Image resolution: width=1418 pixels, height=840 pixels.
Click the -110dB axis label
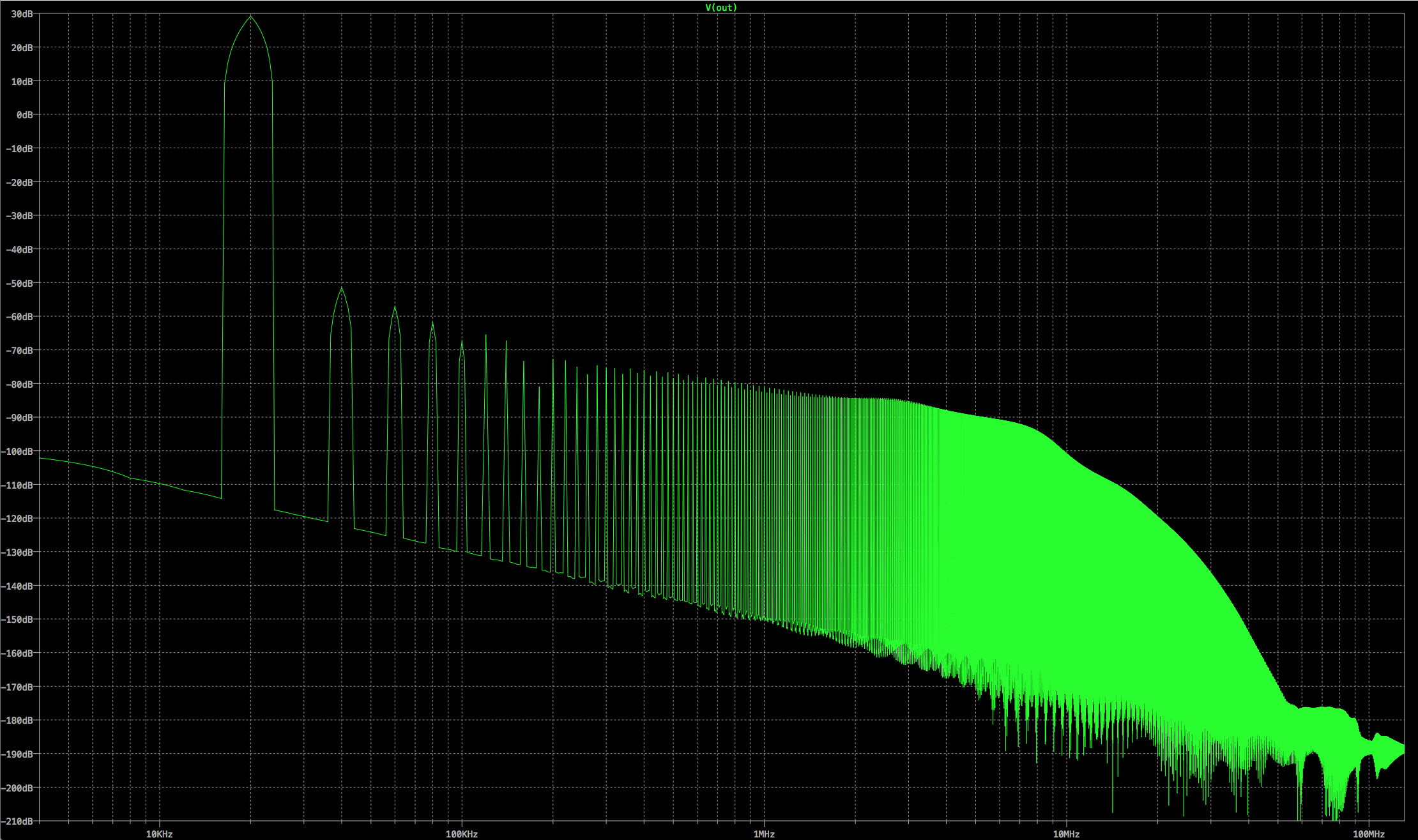tap(17, 485)
